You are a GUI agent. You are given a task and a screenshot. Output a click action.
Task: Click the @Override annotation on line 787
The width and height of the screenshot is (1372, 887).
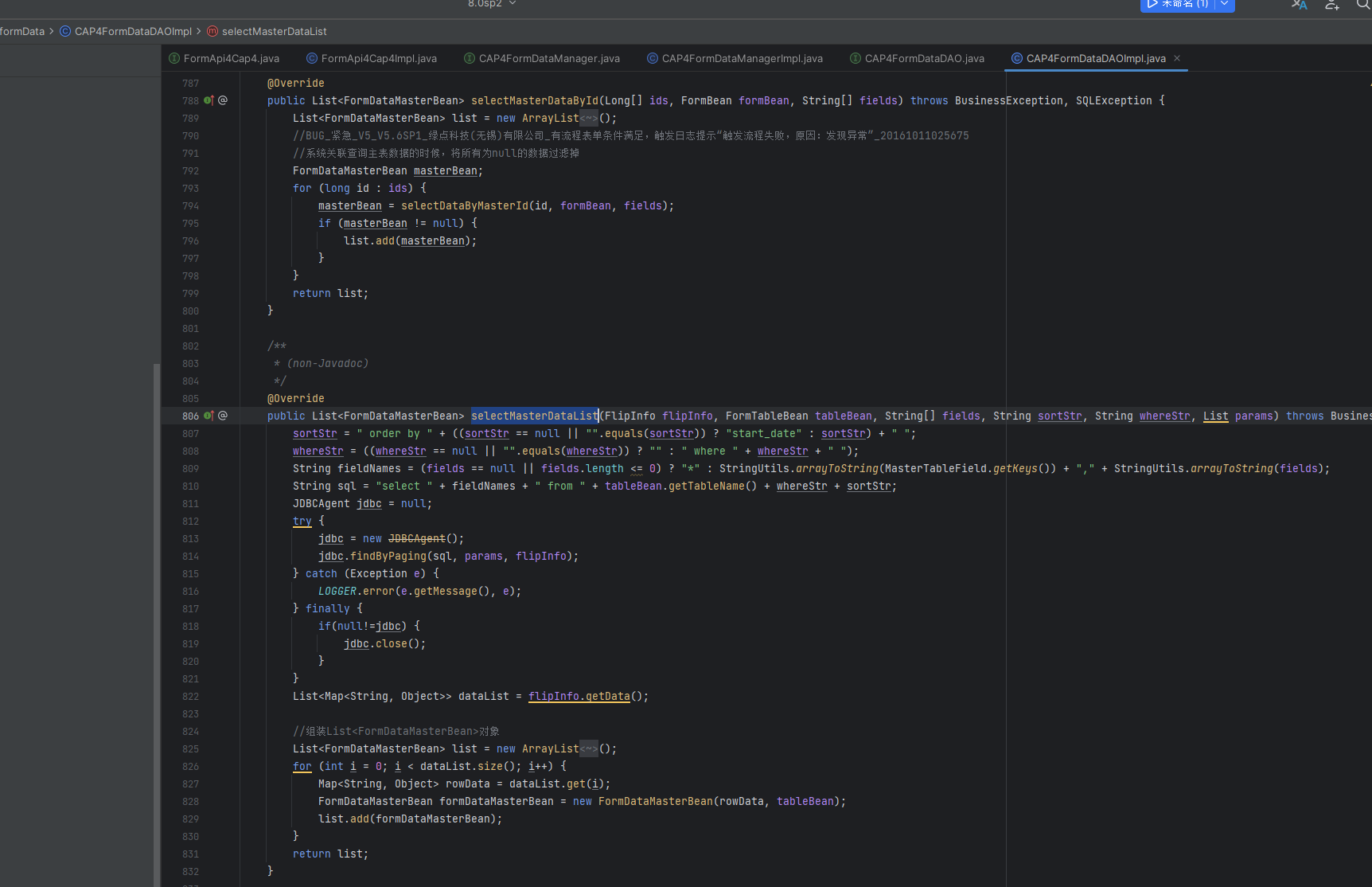[x=296, y=83]
